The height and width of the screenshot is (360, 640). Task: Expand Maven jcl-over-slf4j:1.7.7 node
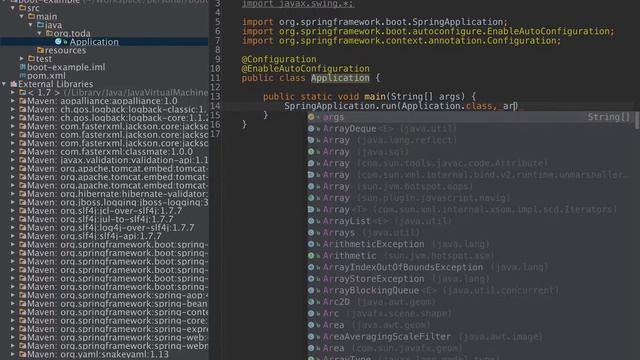coord(13,211)
